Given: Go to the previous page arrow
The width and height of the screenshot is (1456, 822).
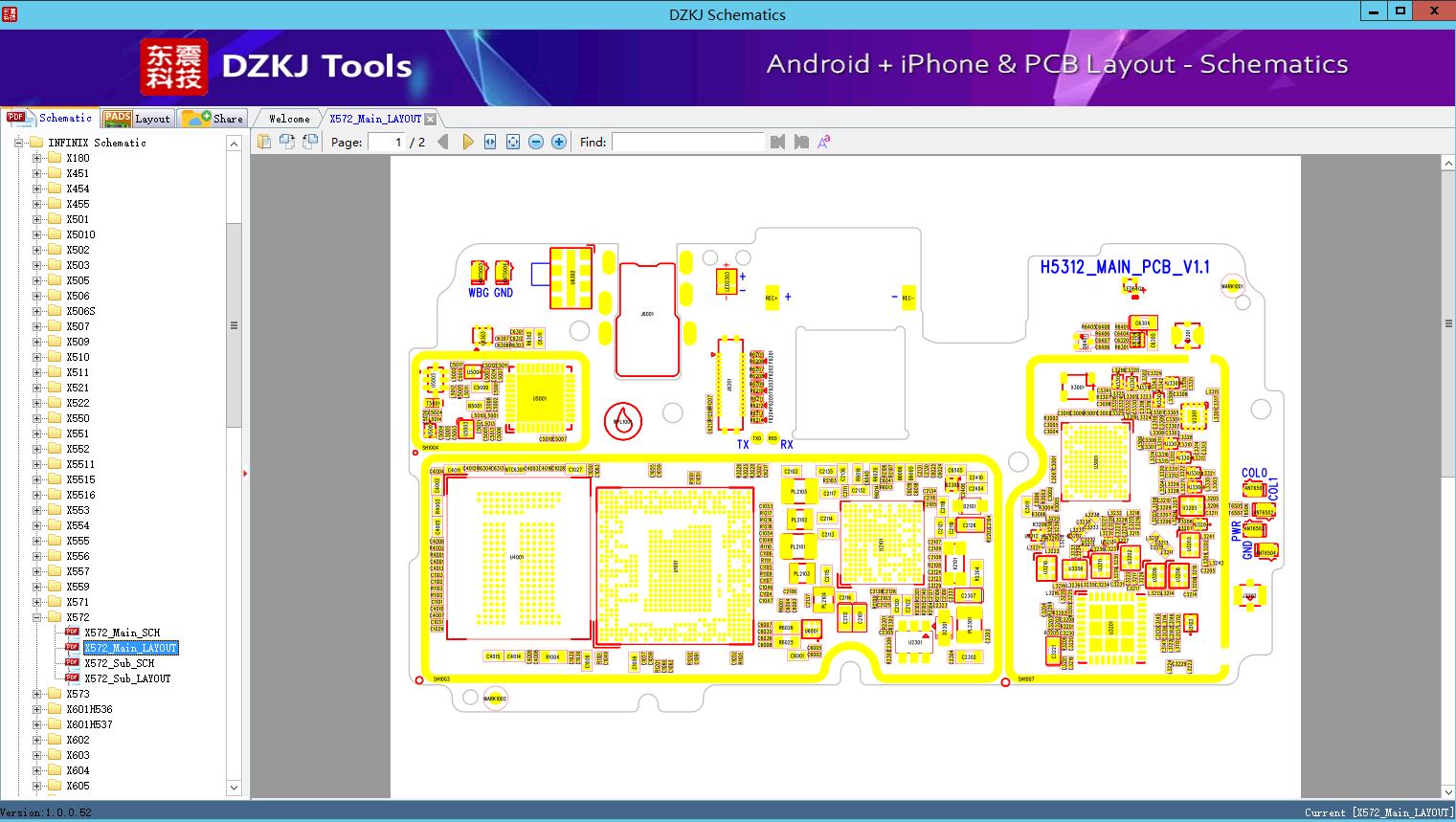Looking at the screenshot, I should [442, 142].
